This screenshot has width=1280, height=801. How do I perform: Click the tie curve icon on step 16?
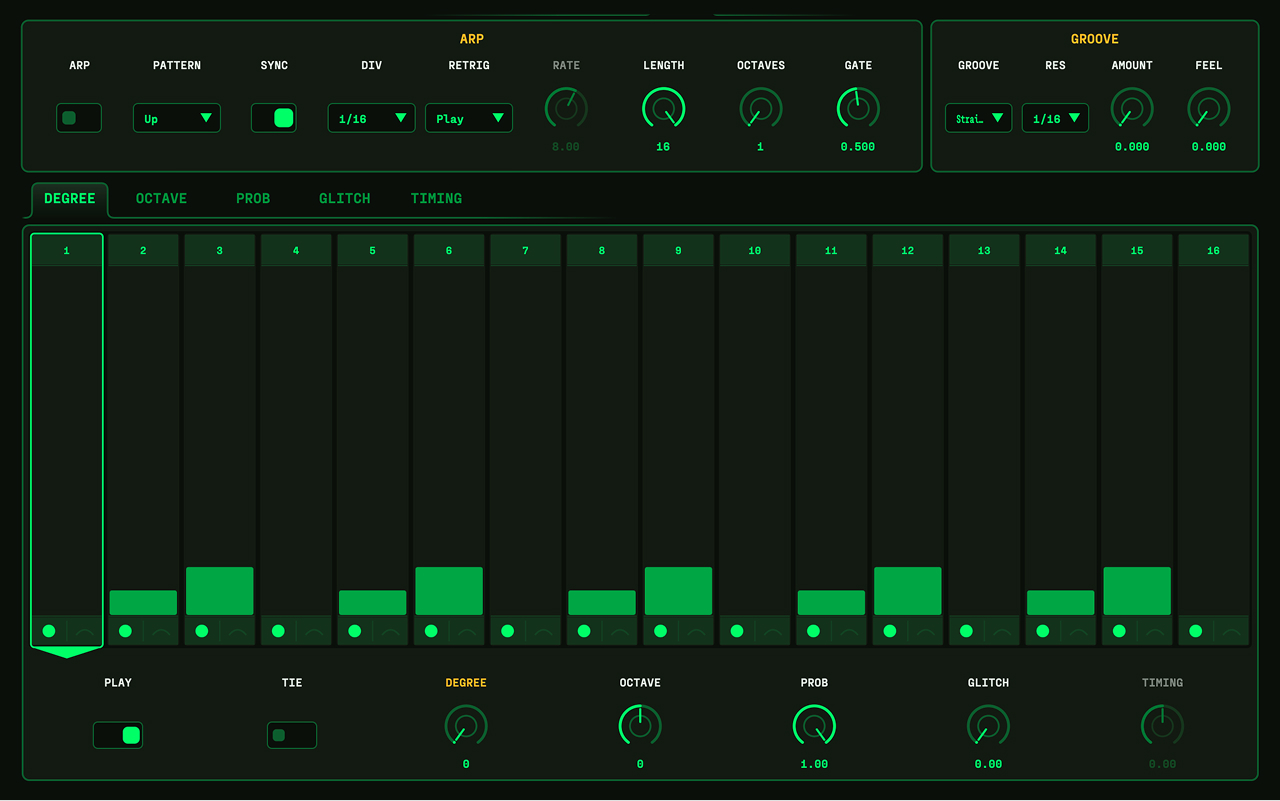point(1232,631)
